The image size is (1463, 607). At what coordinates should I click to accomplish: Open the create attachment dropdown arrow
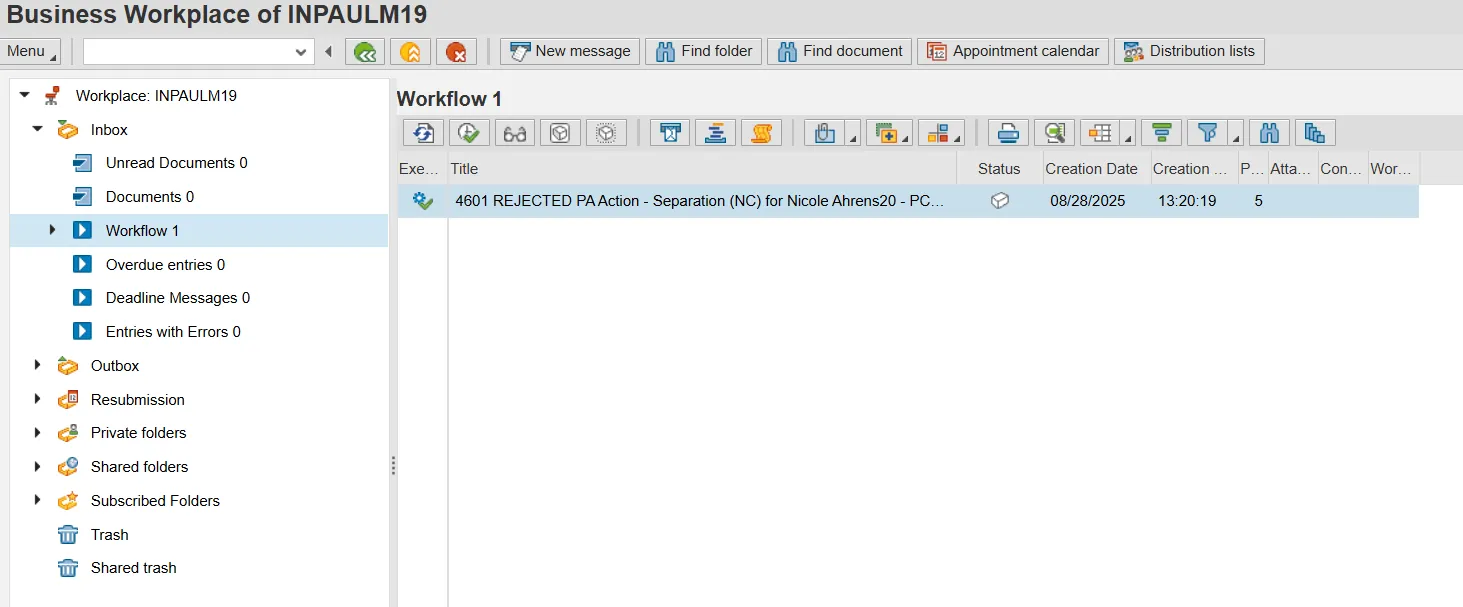[x=905, y=138]
